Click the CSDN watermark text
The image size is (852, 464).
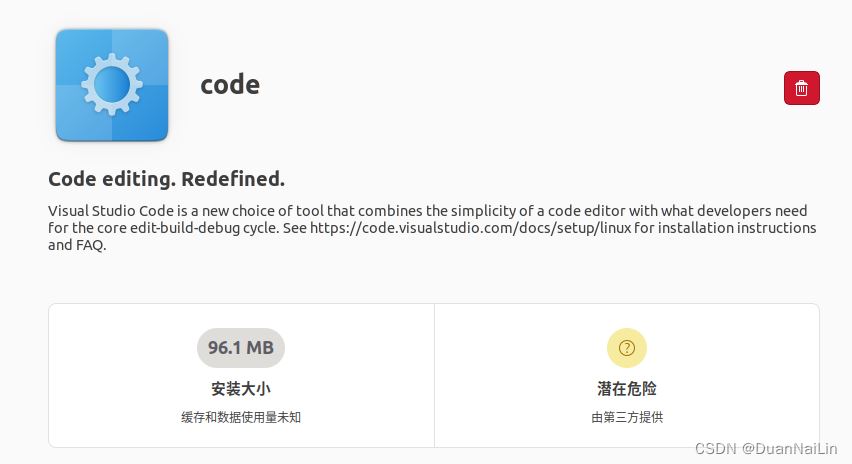pyautogui.click(x=716, y=450)
